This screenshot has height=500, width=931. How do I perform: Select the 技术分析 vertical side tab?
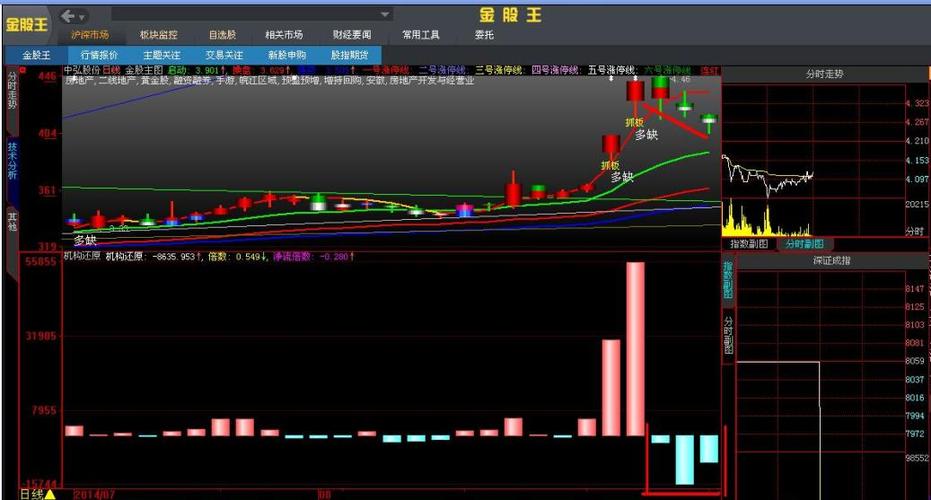click(x=12, y=161)
